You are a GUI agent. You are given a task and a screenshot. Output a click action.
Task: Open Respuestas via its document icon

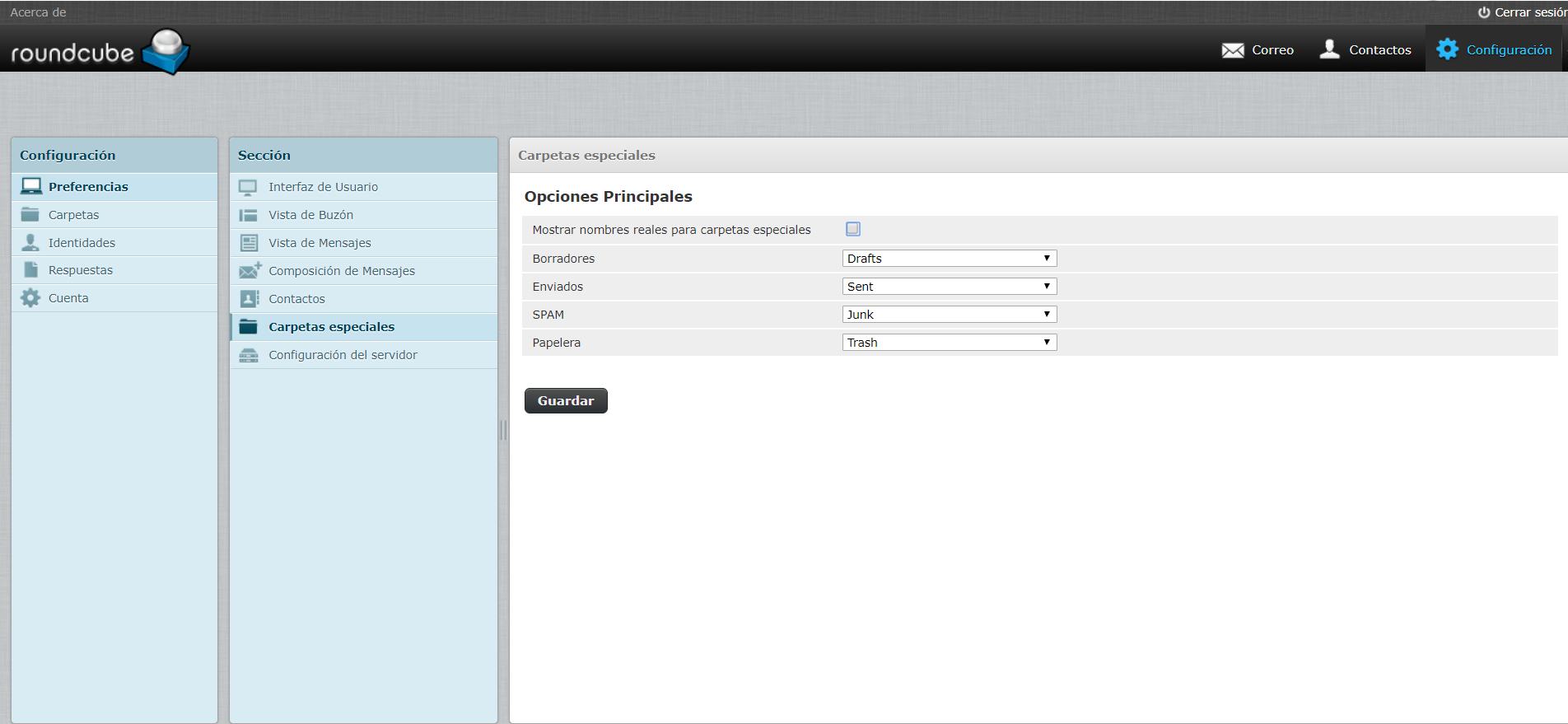[30, 270]
